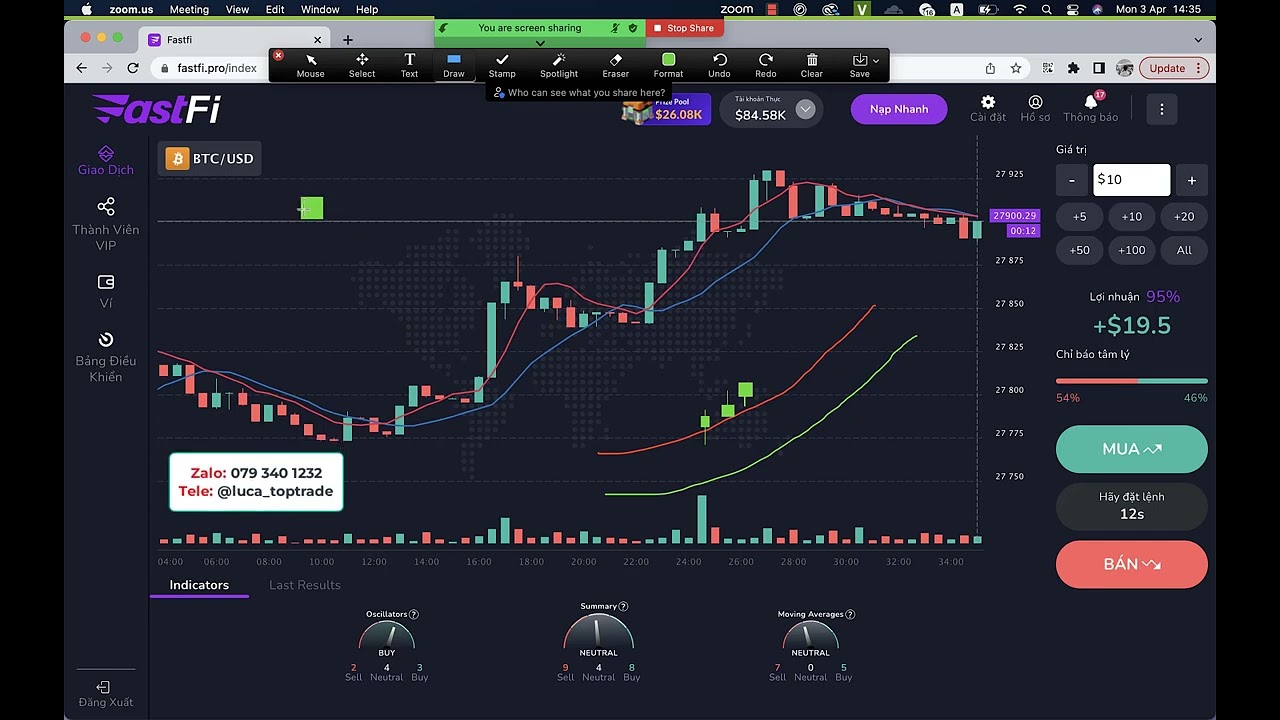Add +100 to trade amount
Image resolution: width=1280 pixels, height=720 pixels.
coord(1132,250)
